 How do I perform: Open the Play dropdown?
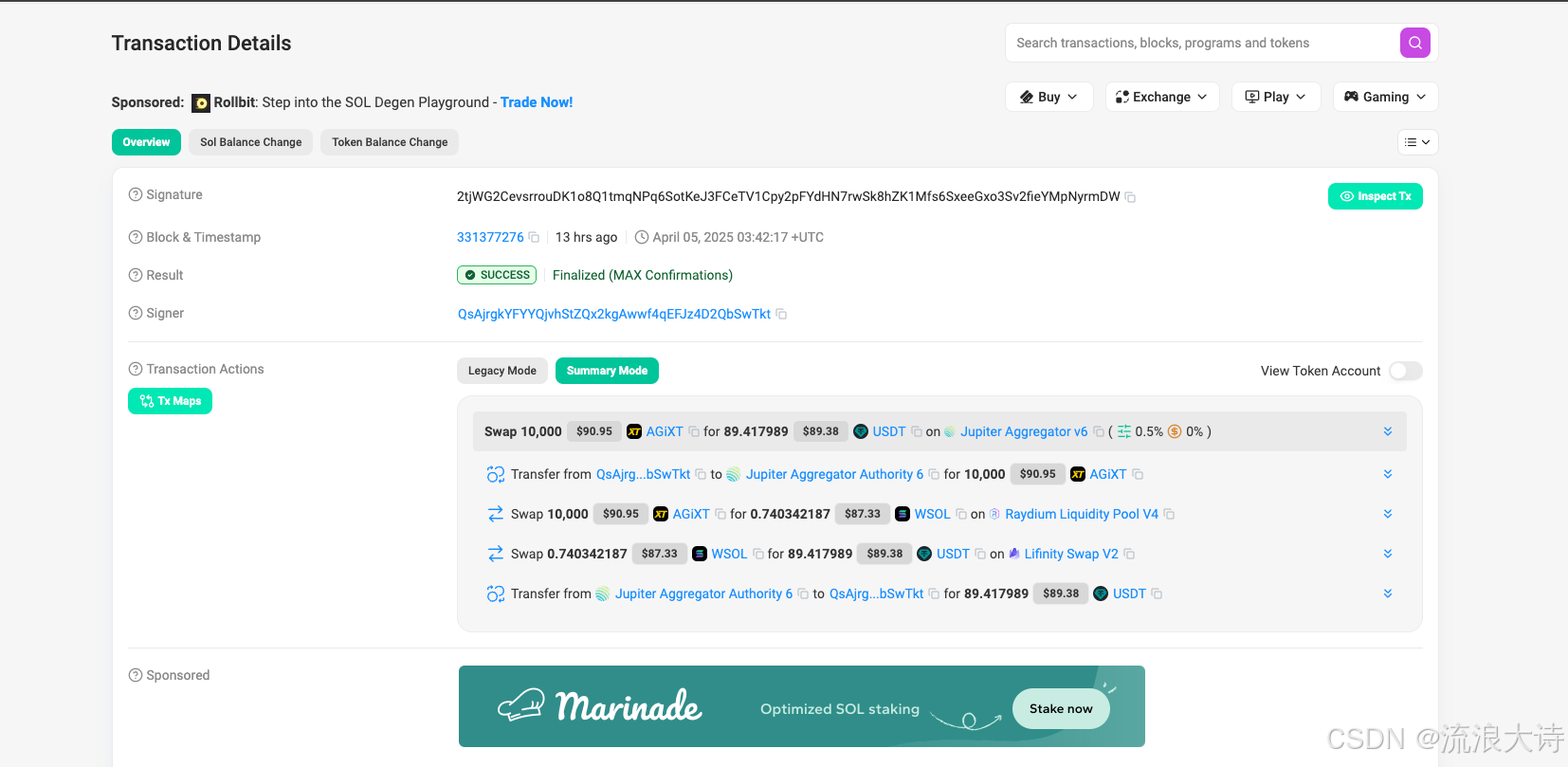point(1276,97)
